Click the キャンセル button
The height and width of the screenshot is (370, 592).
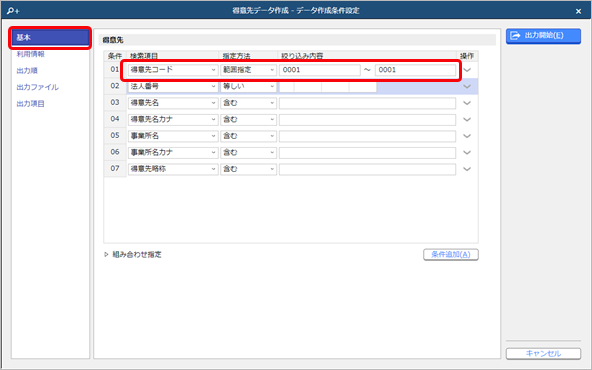[x=543, y=353]
